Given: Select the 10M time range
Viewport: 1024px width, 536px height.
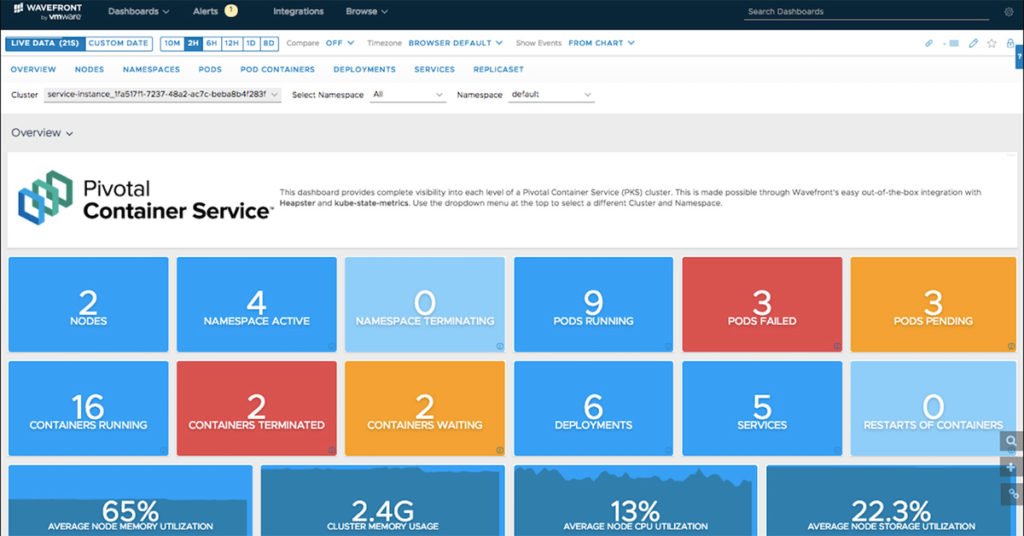Looking at the screenshot, I should pos(172,43).
